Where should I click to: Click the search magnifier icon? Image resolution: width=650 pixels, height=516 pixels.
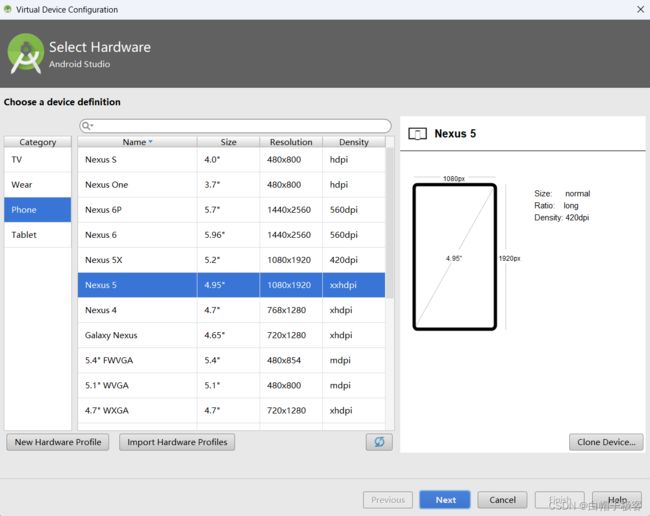coord(87,126)
